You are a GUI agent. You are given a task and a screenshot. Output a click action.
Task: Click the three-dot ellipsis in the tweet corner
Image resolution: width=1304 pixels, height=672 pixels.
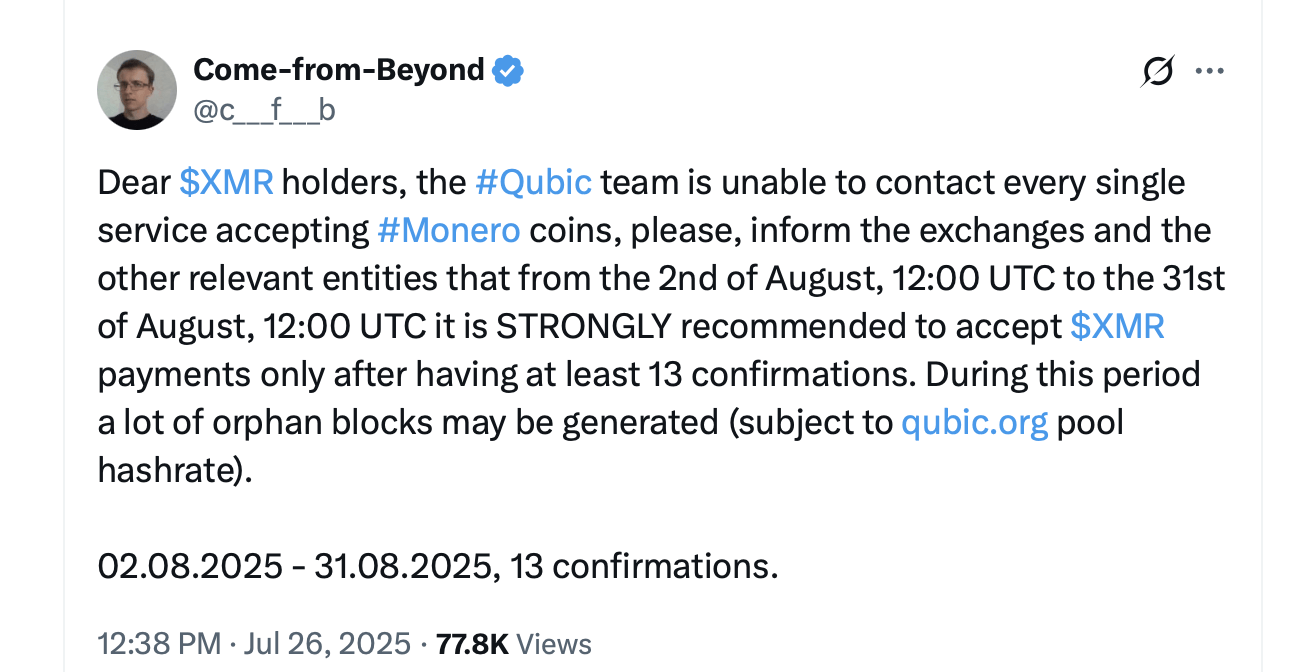click(1210, 70)
